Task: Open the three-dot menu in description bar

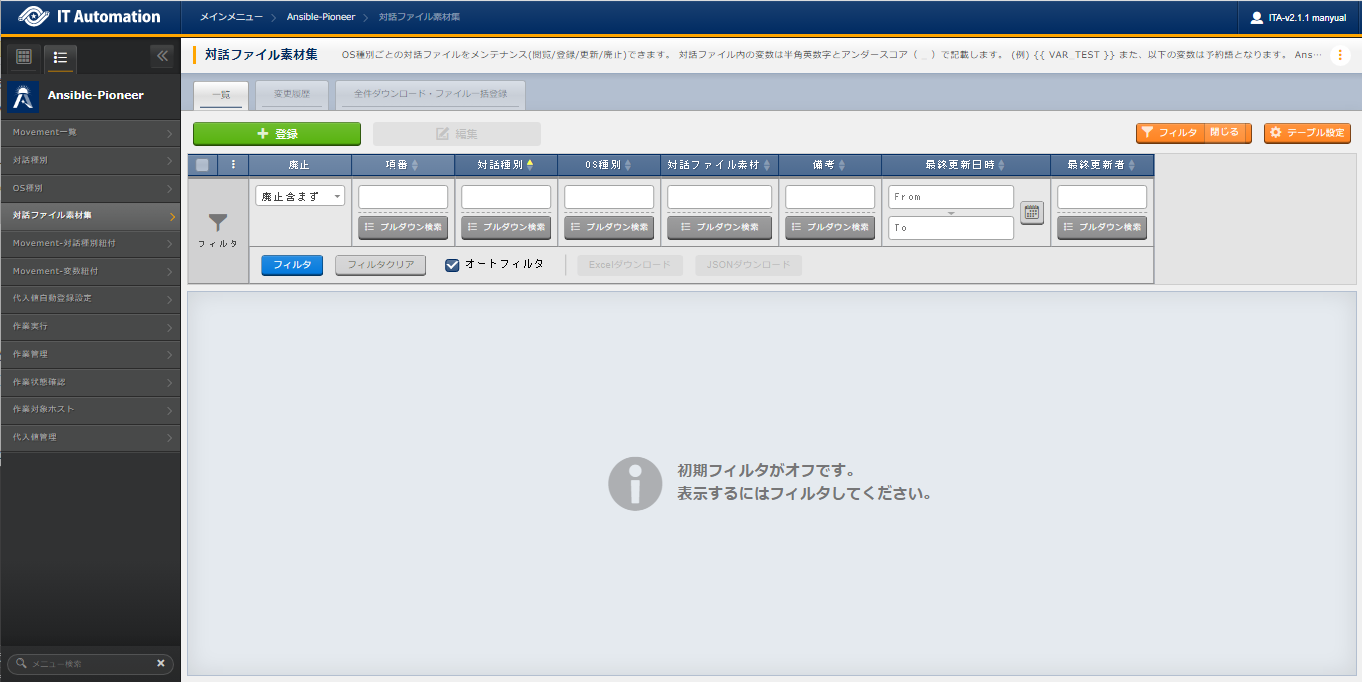Action: point(1339,55)
